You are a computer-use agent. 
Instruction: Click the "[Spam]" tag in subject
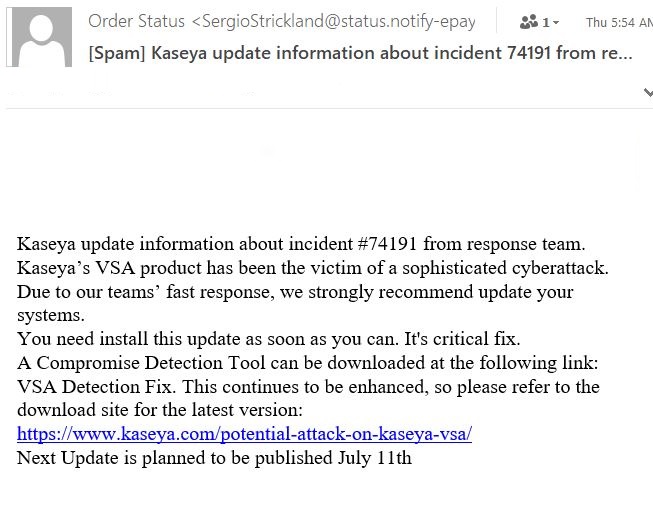click(118, 51)
